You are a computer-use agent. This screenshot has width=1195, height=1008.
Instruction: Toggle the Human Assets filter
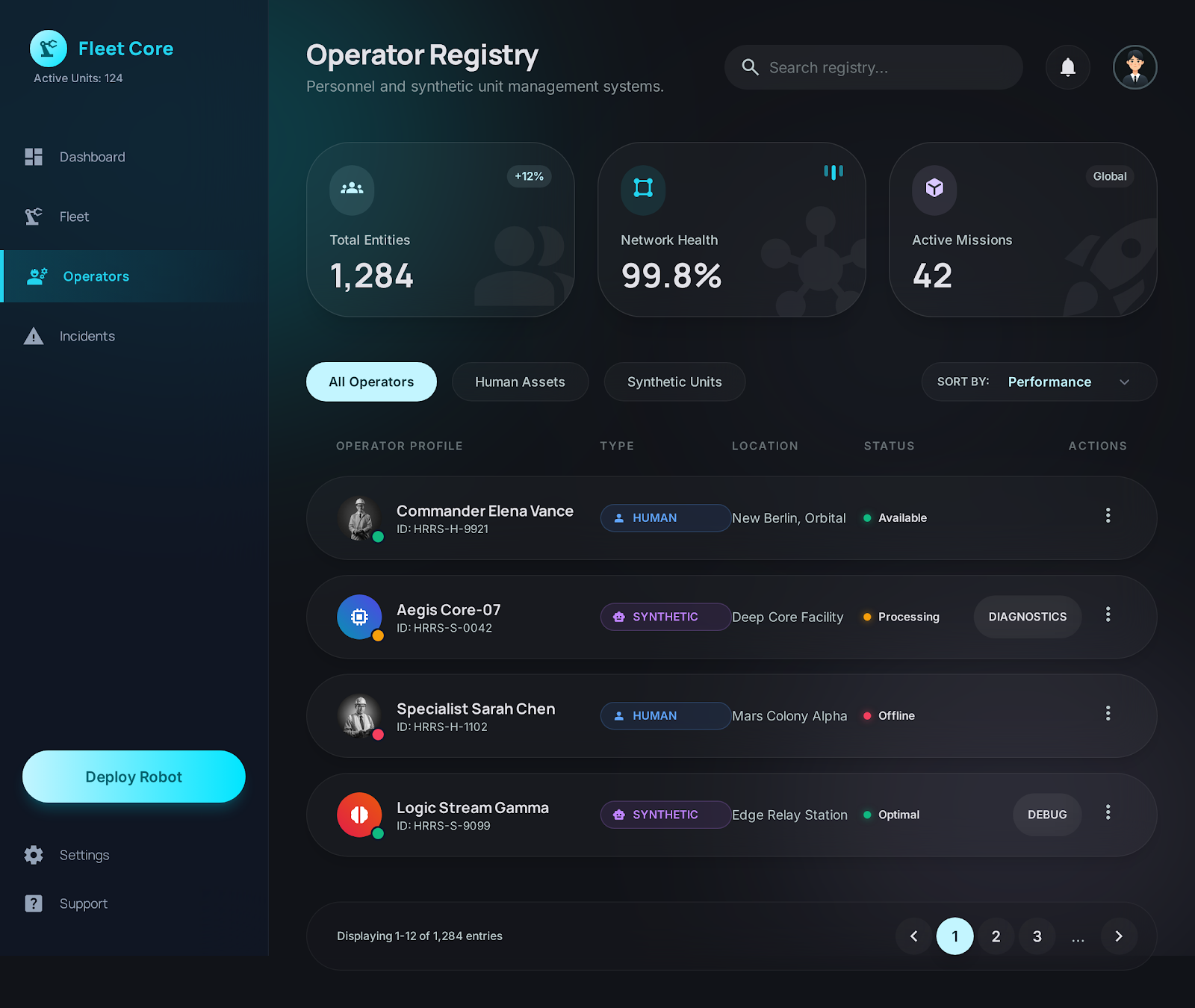pyautogui.click(x=520, y=382)
